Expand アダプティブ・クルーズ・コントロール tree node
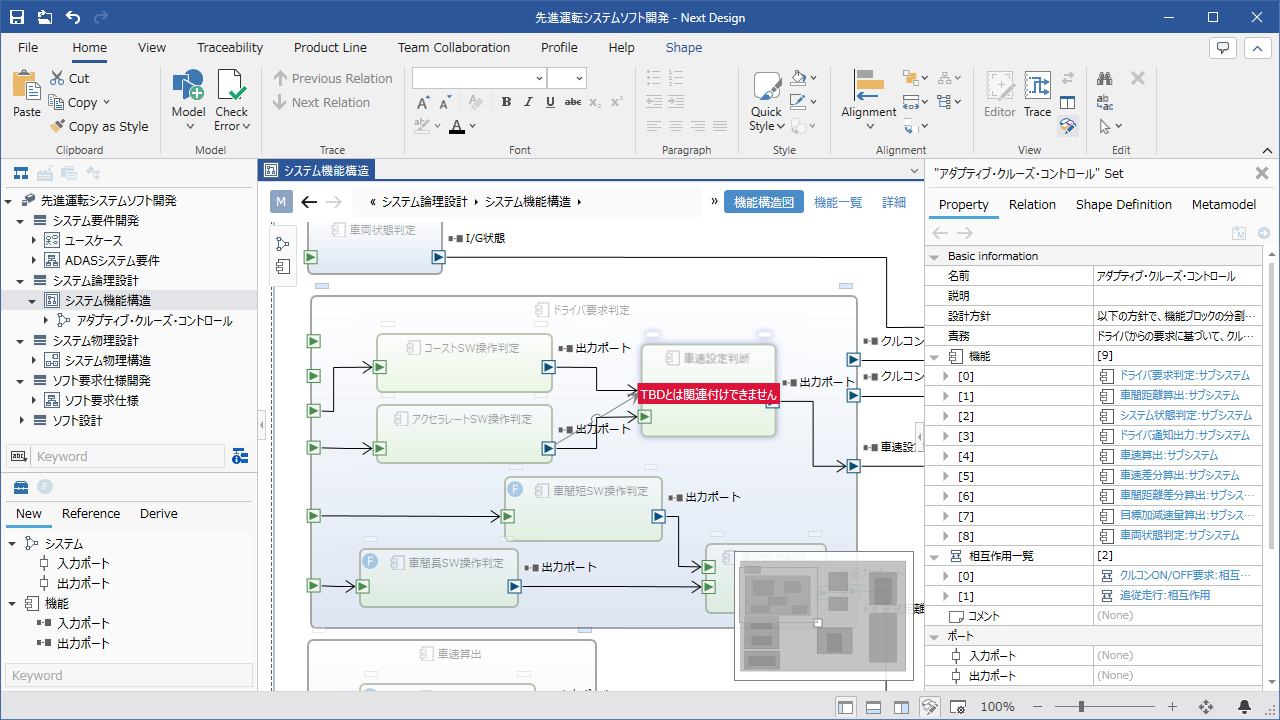 (x=45, y=321)
